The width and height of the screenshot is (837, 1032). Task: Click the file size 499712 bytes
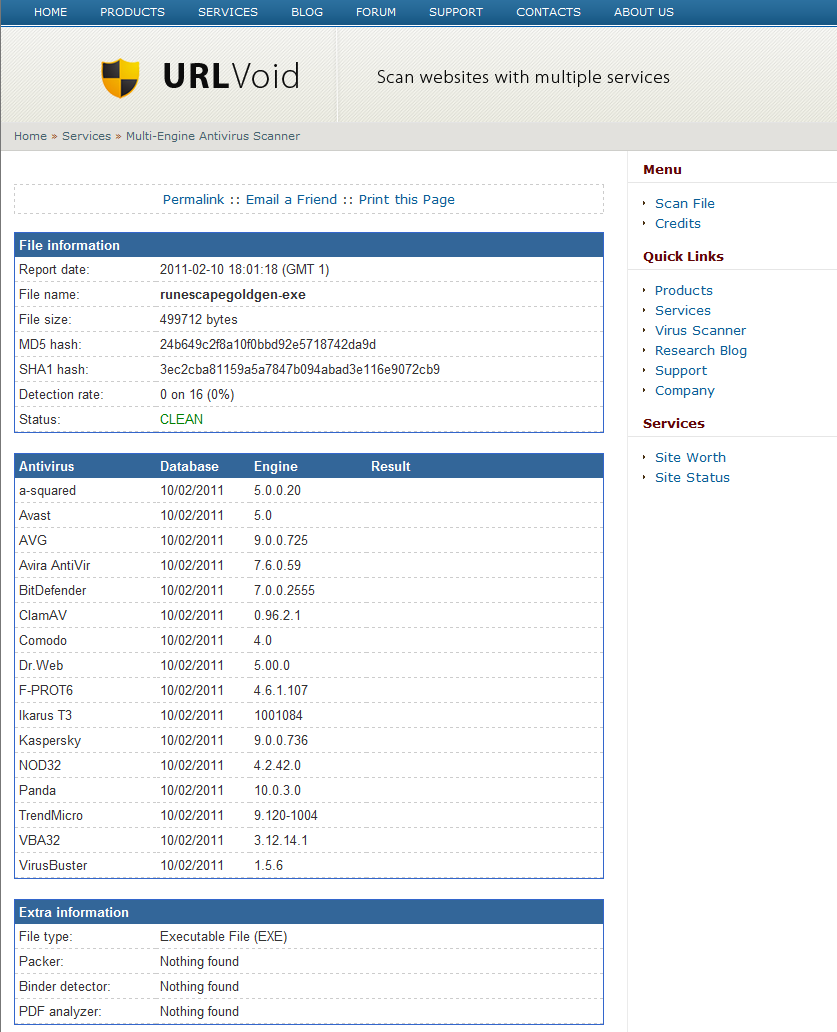199,319
